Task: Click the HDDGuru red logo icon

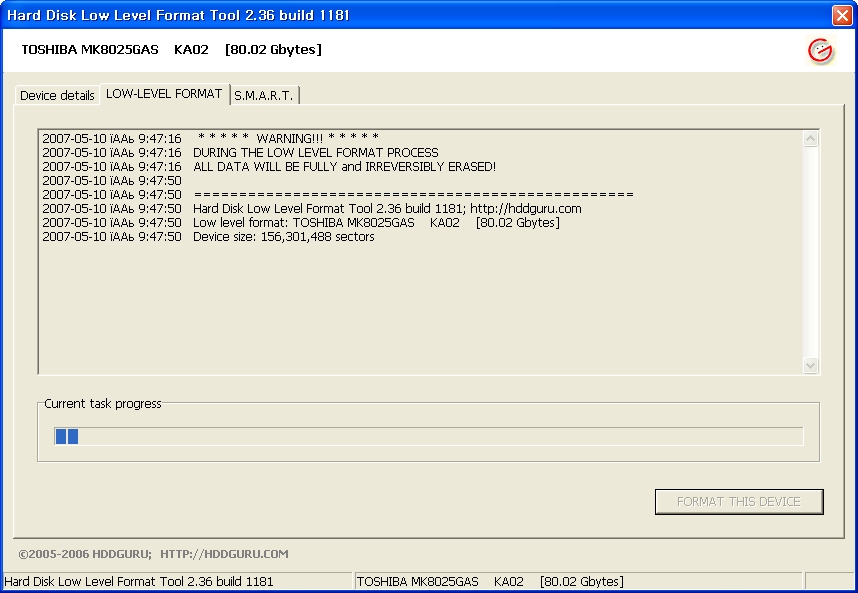Action: [x=820, y=51]
